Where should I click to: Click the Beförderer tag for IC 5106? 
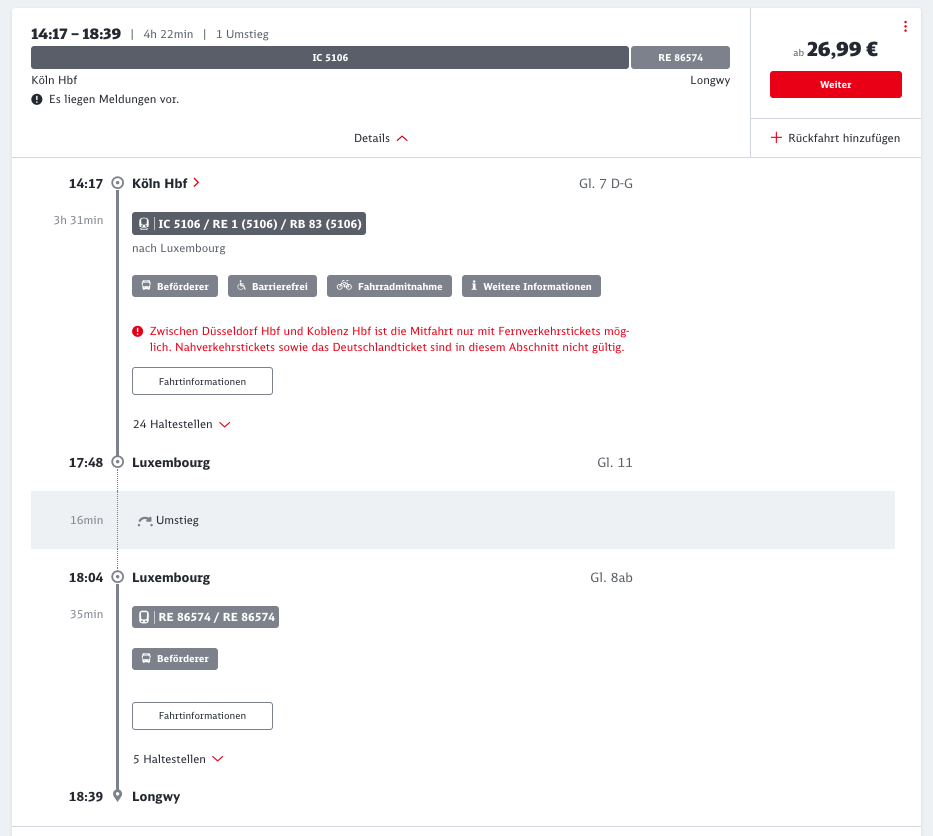(175, 287)
